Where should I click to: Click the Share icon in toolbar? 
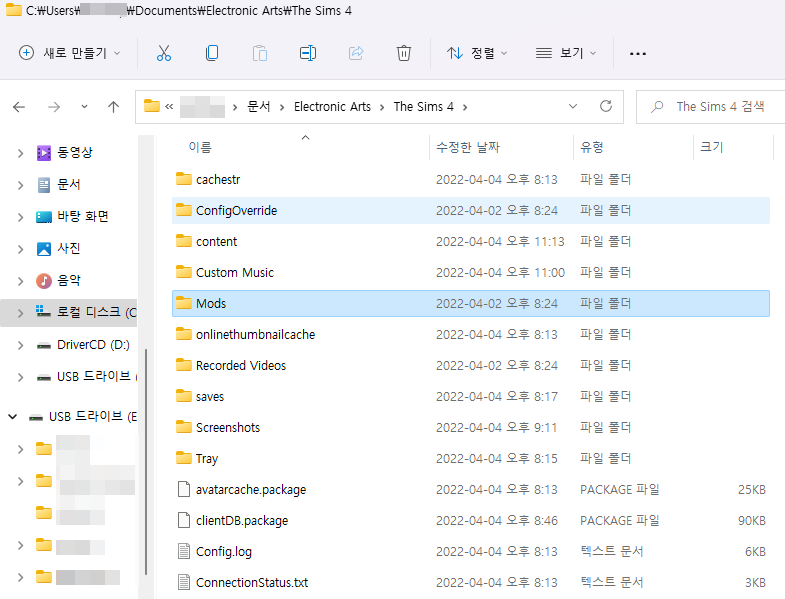(356, 53)
